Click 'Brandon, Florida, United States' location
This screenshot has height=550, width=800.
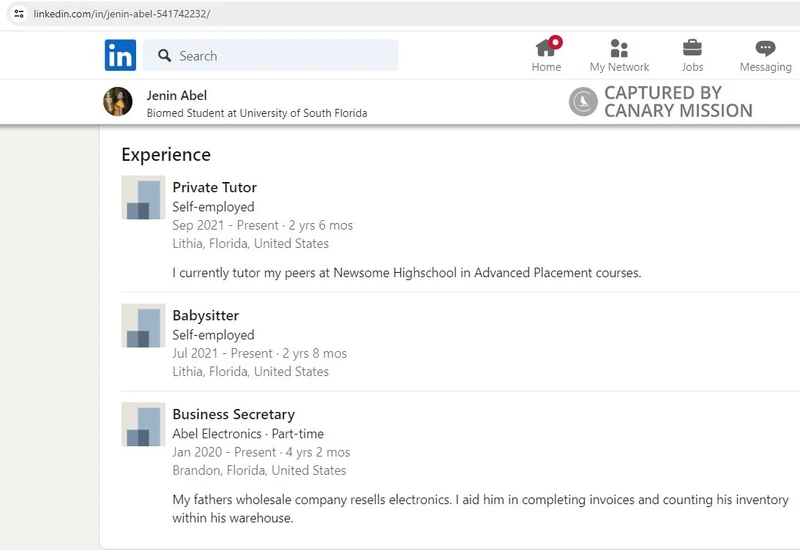point(259,470)
